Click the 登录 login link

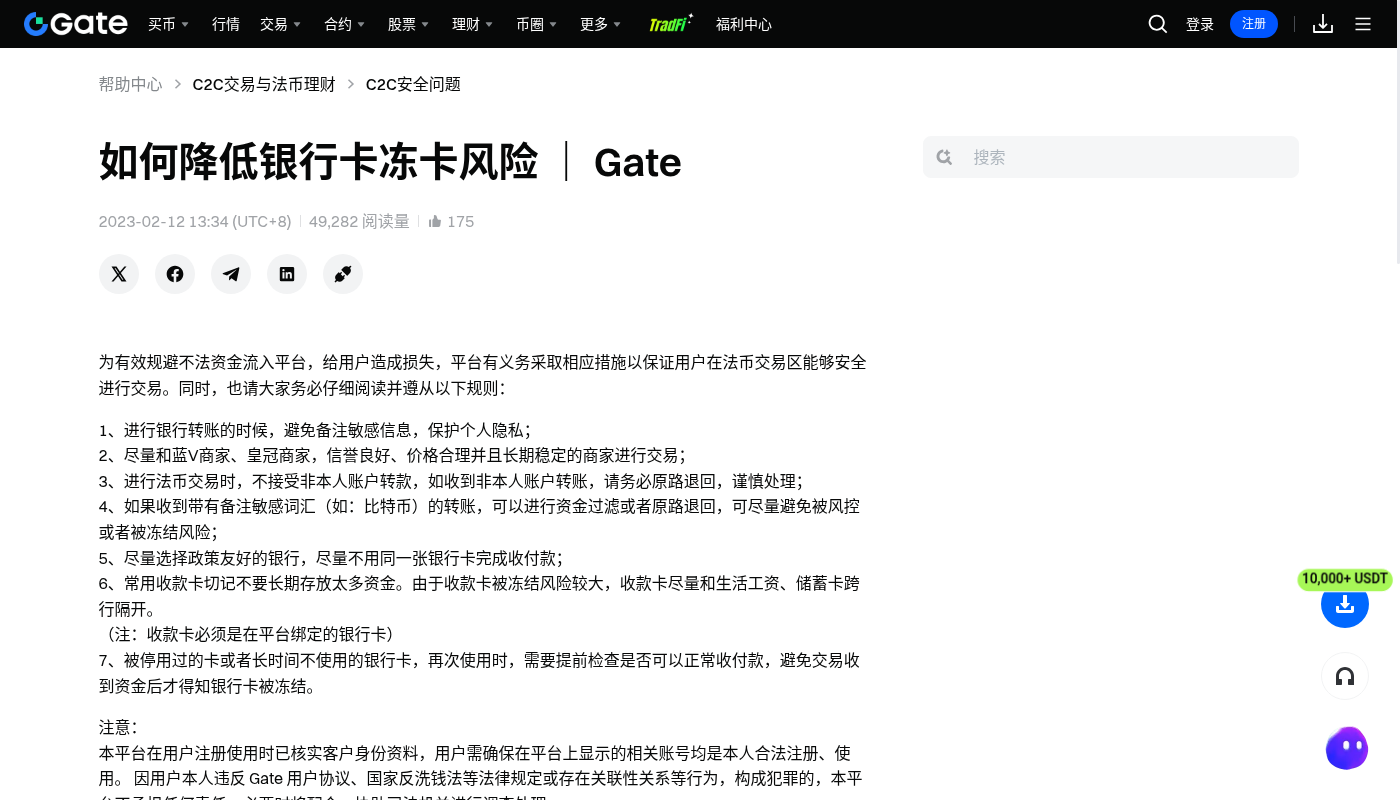pos(1200,24)
